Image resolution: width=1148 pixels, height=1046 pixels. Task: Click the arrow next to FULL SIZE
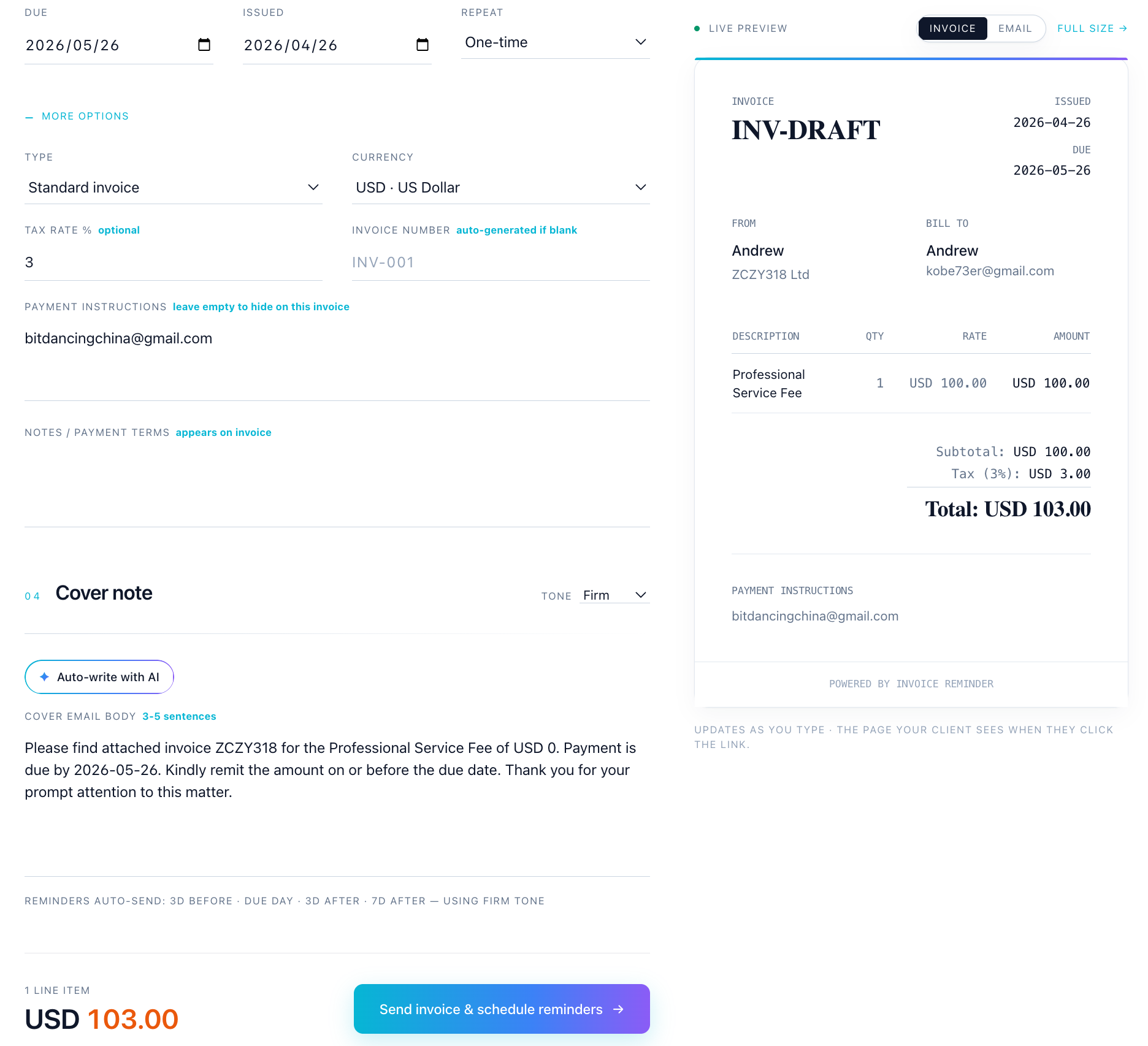(1123, 28)
